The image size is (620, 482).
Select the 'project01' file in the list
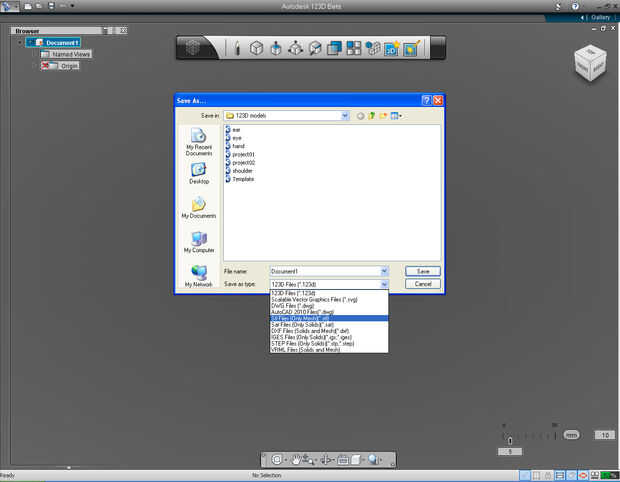(240, 154)
